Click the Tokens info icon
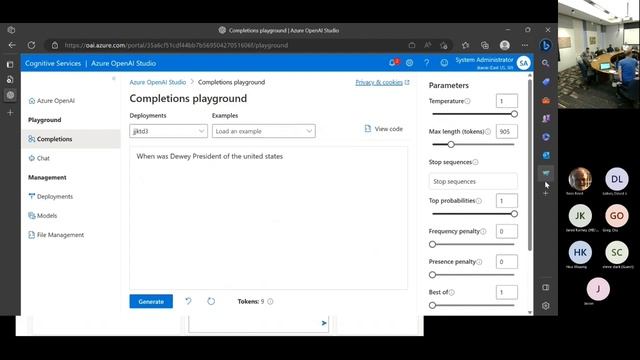The width and height of the screenshot is (640, 360). click(x=270, y=302)
